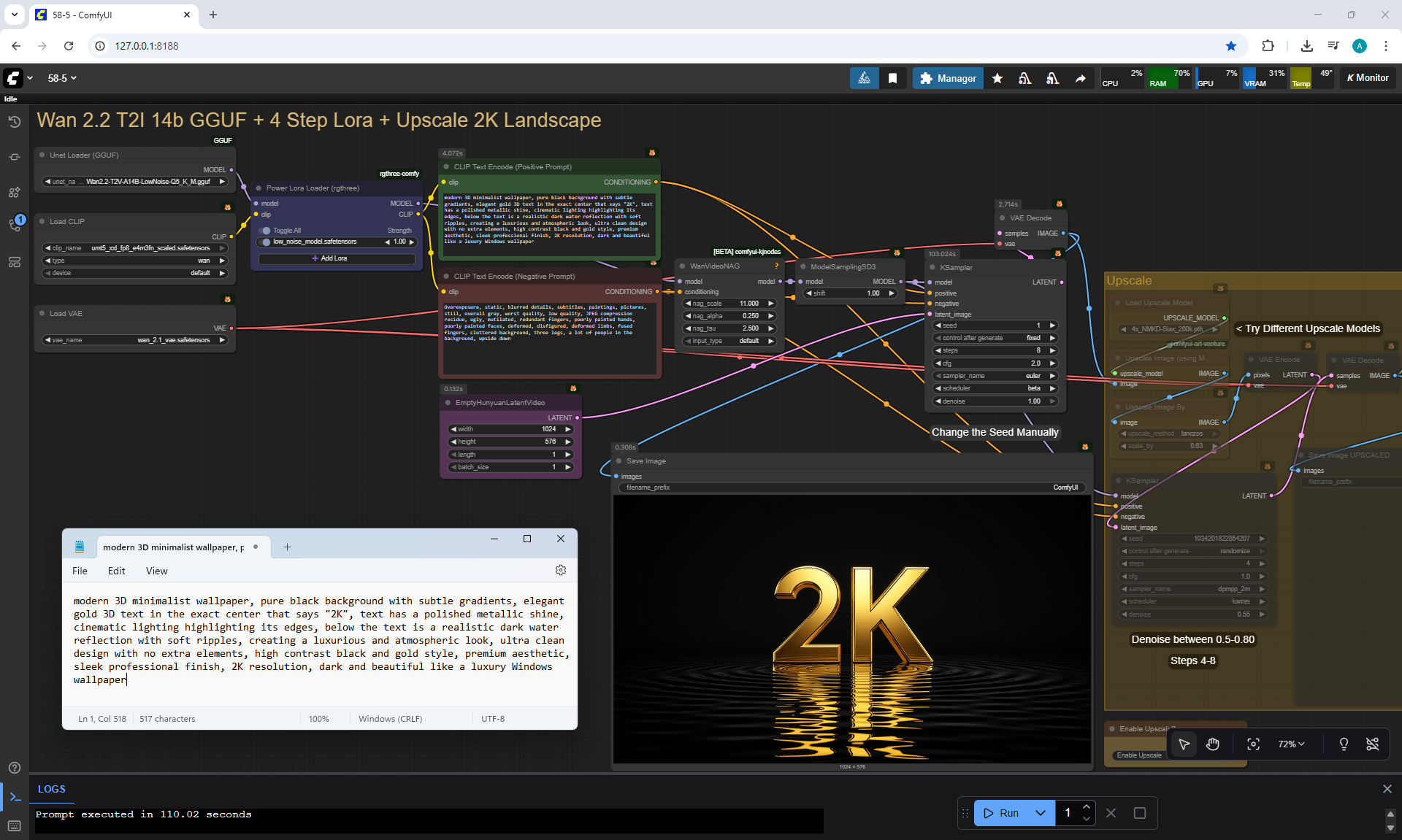Open the 72% zoom dropdown
Image resolution: width=1402 pixels, height=840 pixels.
(1290, 744)
